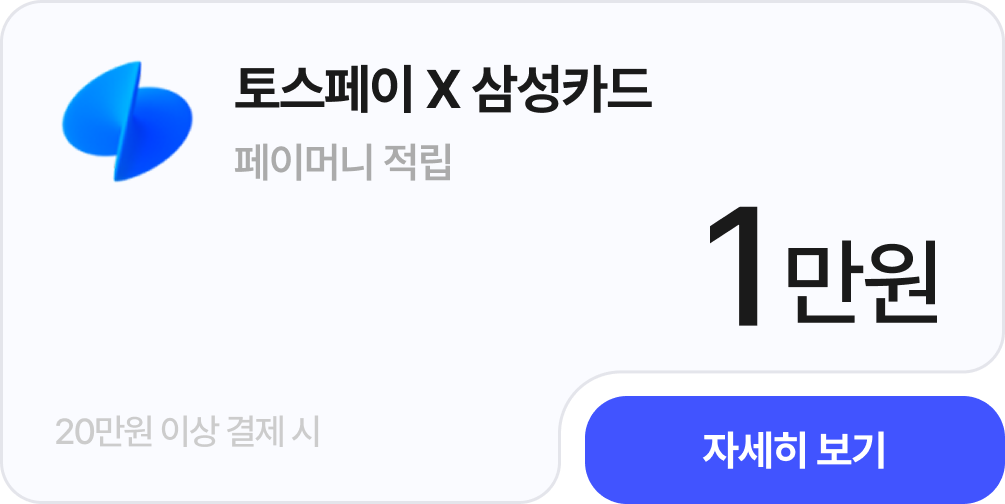The image size is (1005, 504).
Task: Click the 만원 unit beside the numeral
Action: click(x=862, y=282)
